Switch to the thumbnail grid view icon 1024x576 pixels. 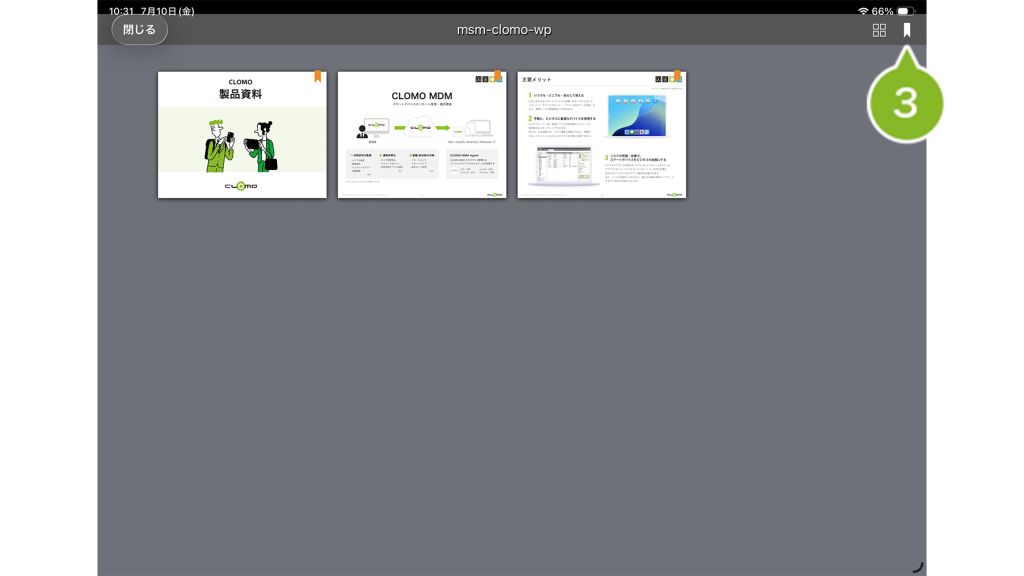tap(879, 30)
